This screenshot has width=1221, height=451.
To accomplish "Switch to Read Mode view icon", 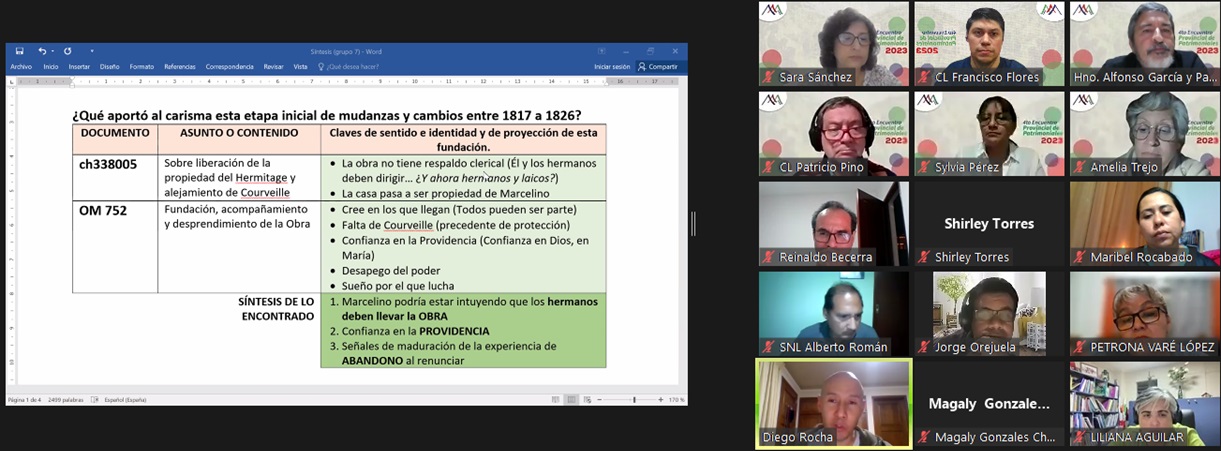I will click(x=555, y=399).
